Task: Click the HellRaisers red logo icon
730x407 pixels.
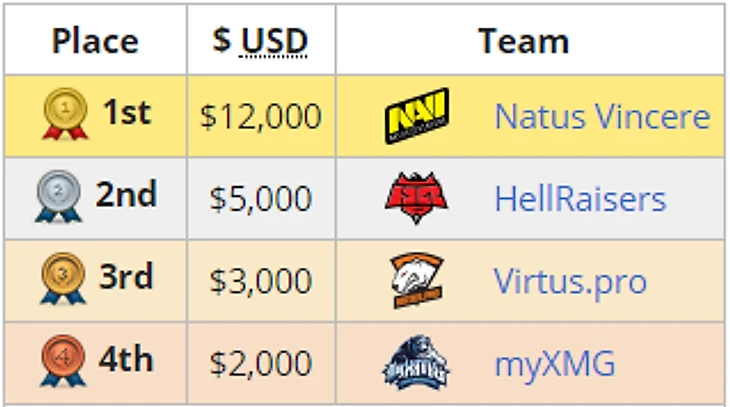Action: pos(416,198)
